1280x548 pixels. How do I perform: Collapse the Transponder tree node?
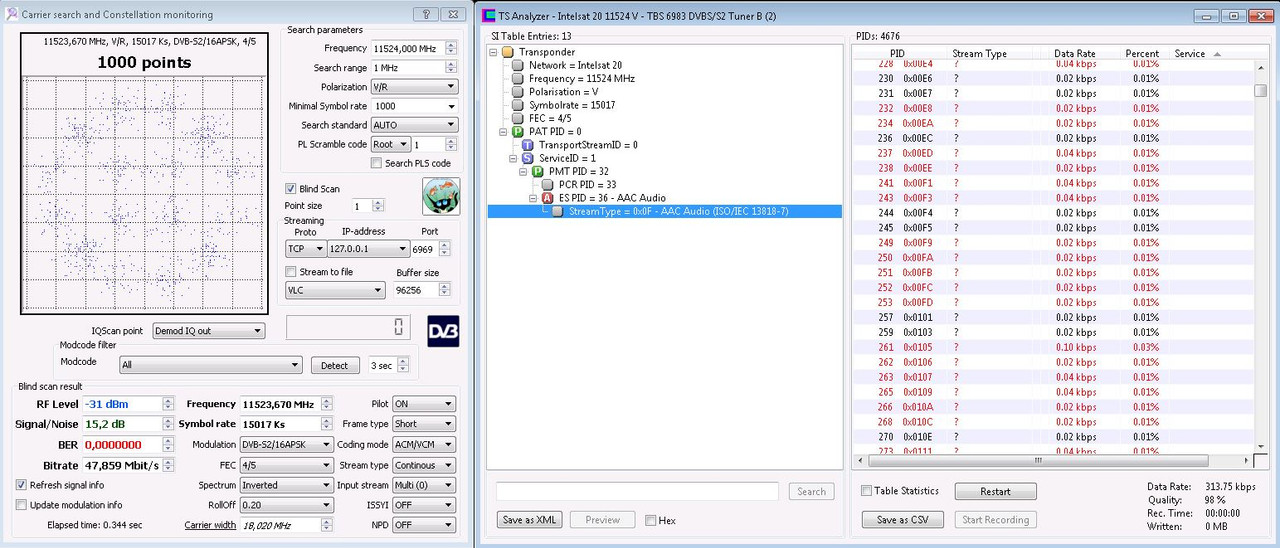495,52
